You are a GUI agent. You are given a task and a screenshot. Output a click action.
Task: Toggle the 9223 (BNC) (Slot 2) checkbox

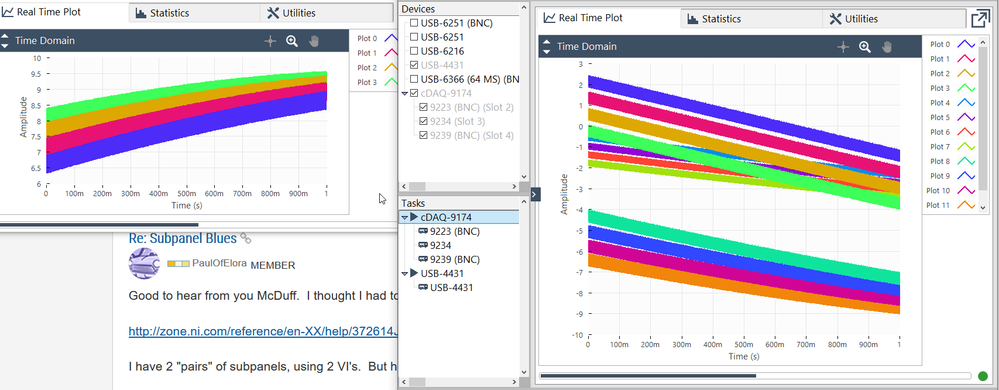424,107
